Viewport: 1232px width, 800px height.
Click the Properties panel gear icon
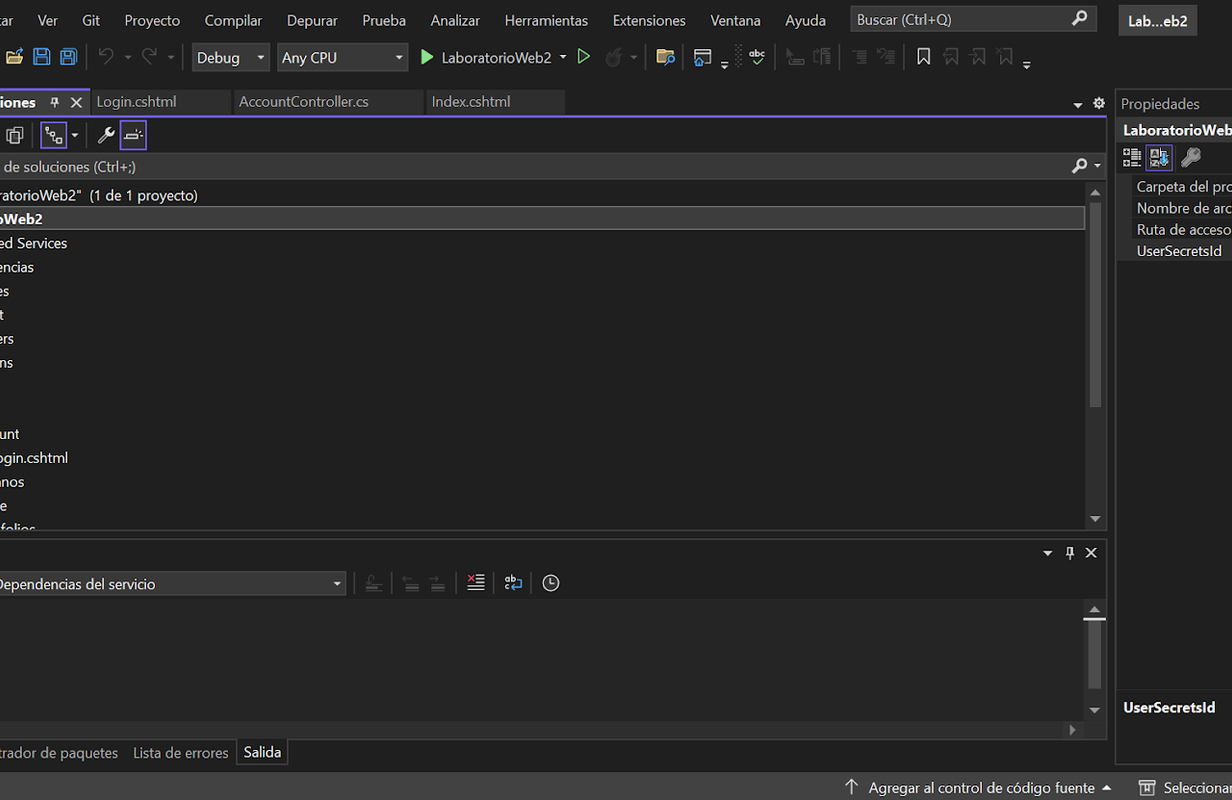tap(1099, 103)
